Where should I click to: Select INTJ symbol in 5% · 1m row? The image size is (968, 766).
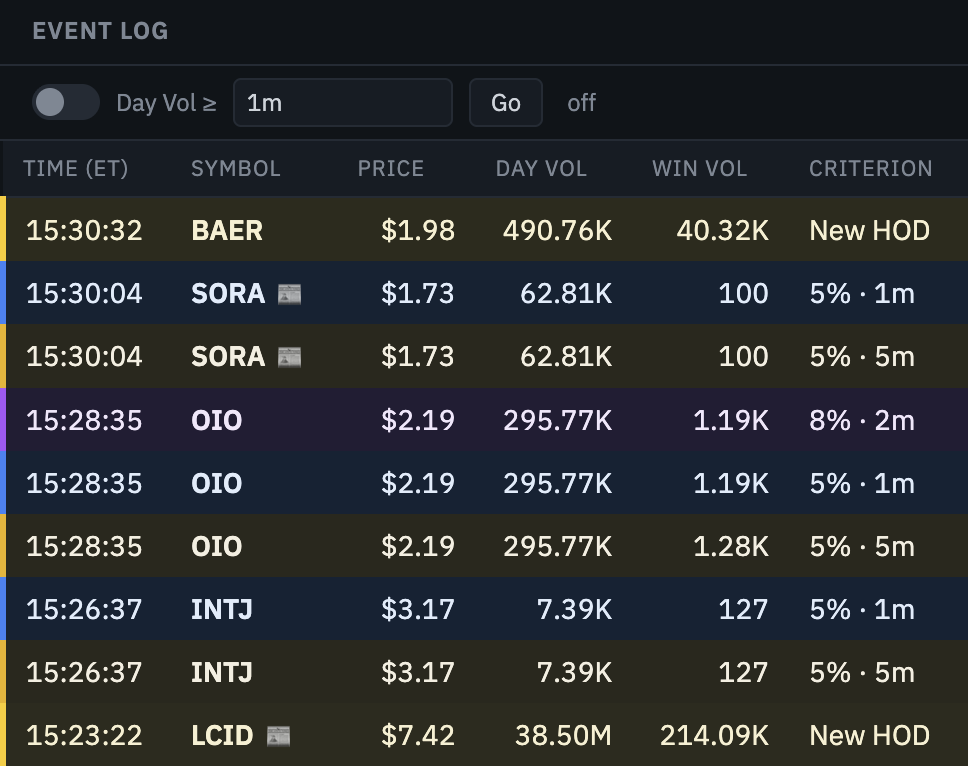(x=222, y=609)
